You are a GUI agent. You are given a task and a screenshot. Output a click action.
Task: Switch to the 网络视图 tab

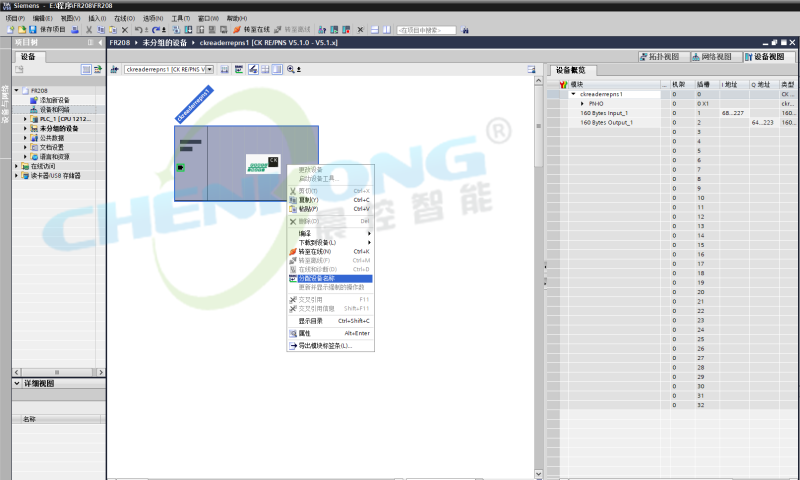[710, 56]
